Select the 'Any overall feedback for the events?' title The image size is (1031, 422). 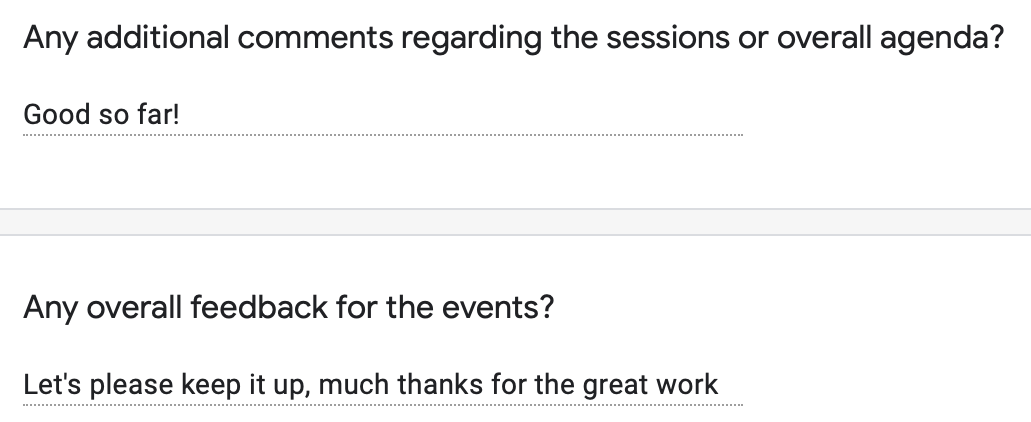point(289,308)
